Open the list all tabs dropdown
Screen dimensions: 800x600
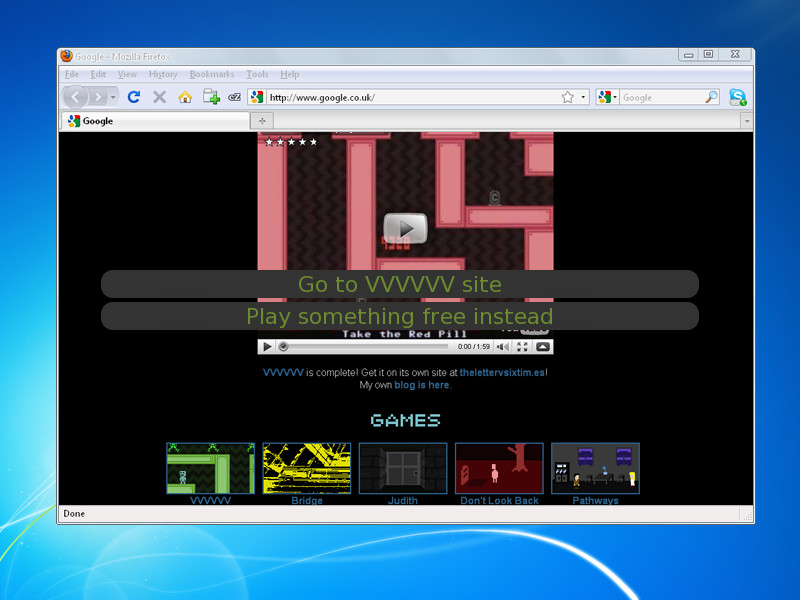click(746, 121)
